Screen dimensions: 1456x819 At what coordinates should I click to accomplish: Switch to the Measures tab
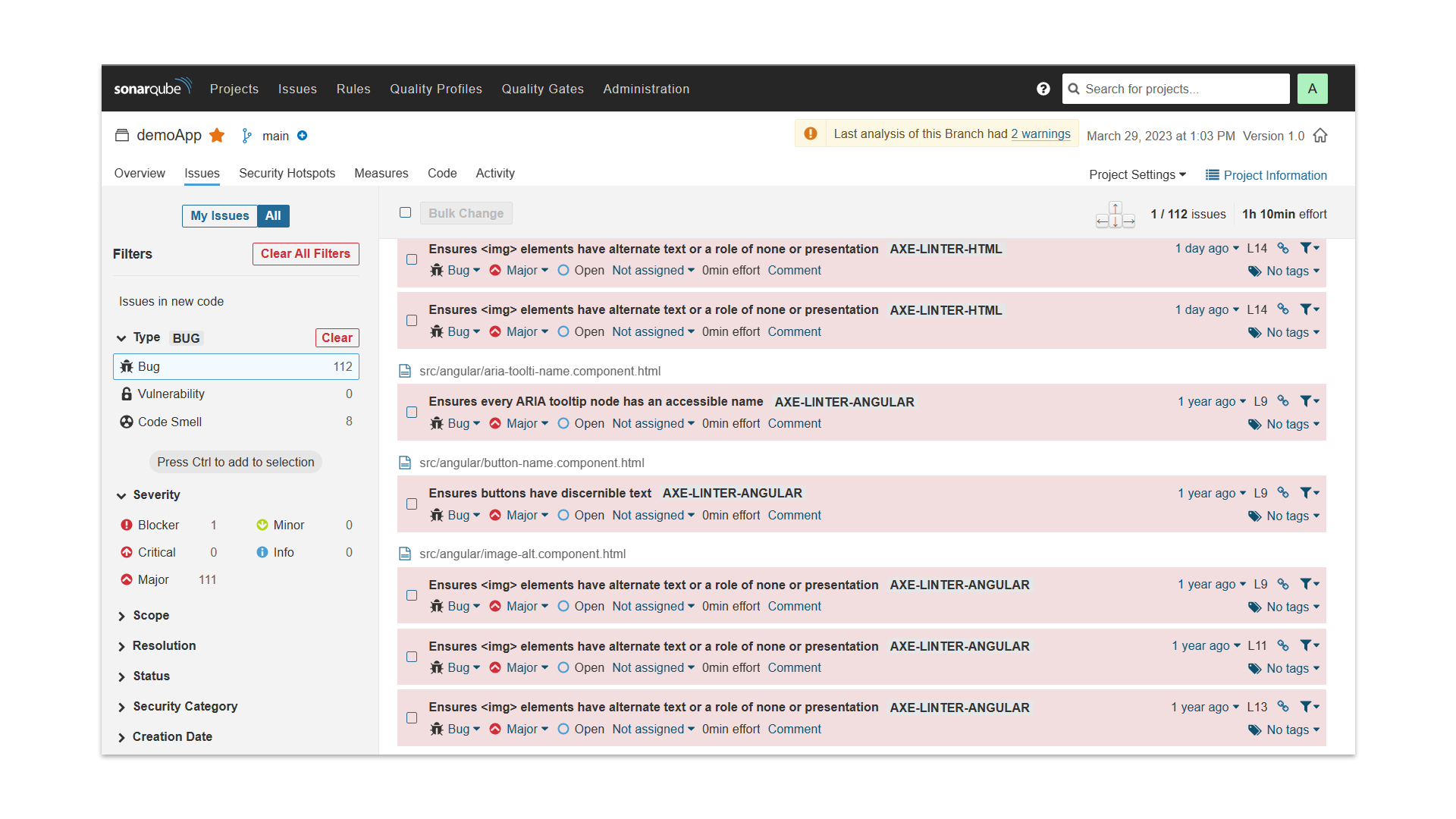tap(381, 173)
